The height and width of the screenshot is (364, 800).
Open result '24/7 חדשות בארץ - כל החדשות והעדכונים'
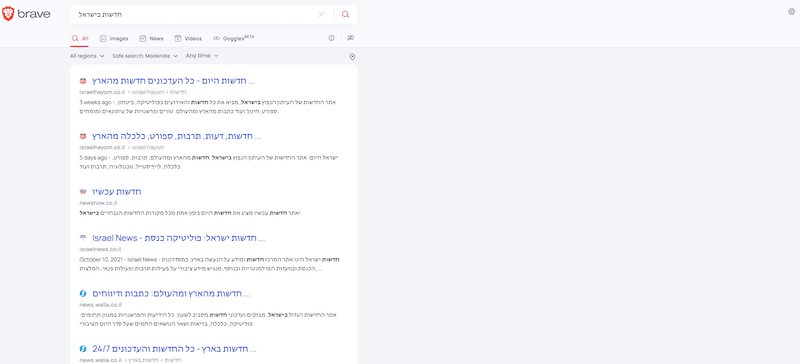tap(174, 349)
